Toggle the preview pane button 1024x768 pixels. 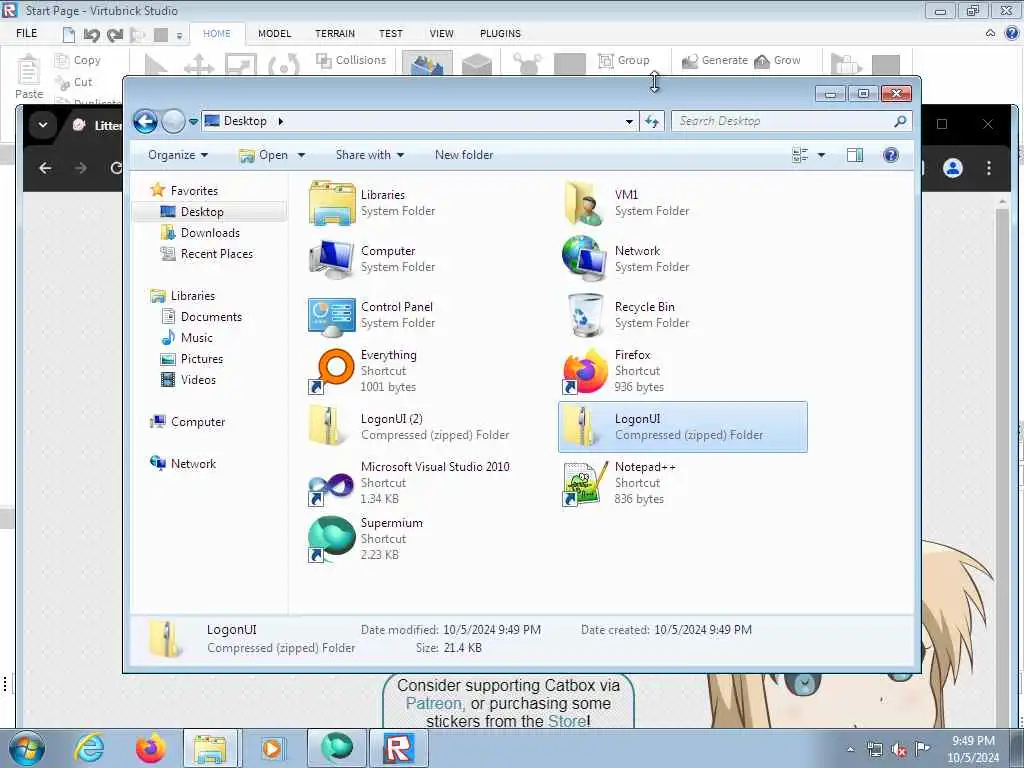tap(855, 155)
